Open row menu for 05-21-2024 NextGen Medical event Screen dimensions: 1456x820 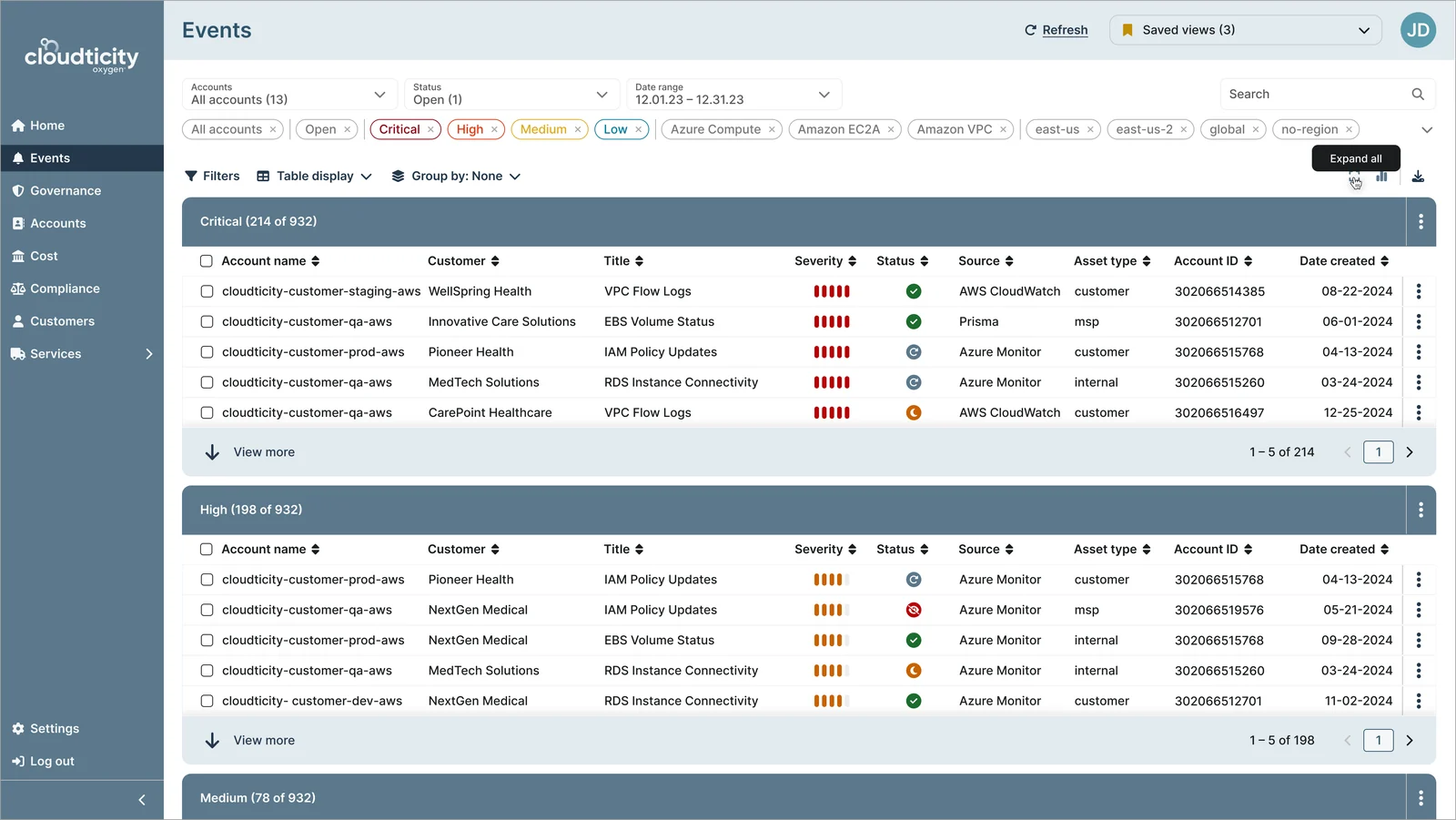click(1419, 610)
